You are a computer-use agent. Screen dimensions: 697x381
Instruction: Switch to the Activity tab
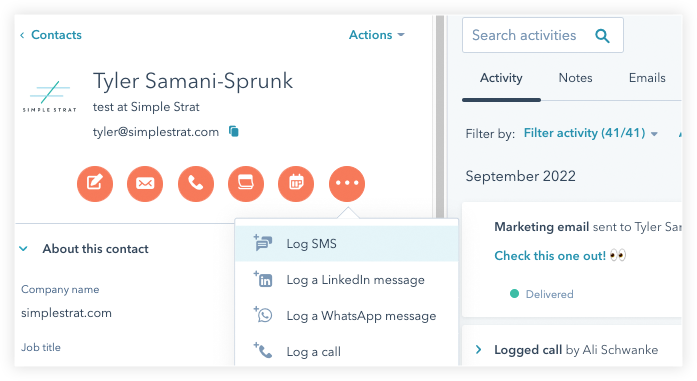tap(501, 78)
